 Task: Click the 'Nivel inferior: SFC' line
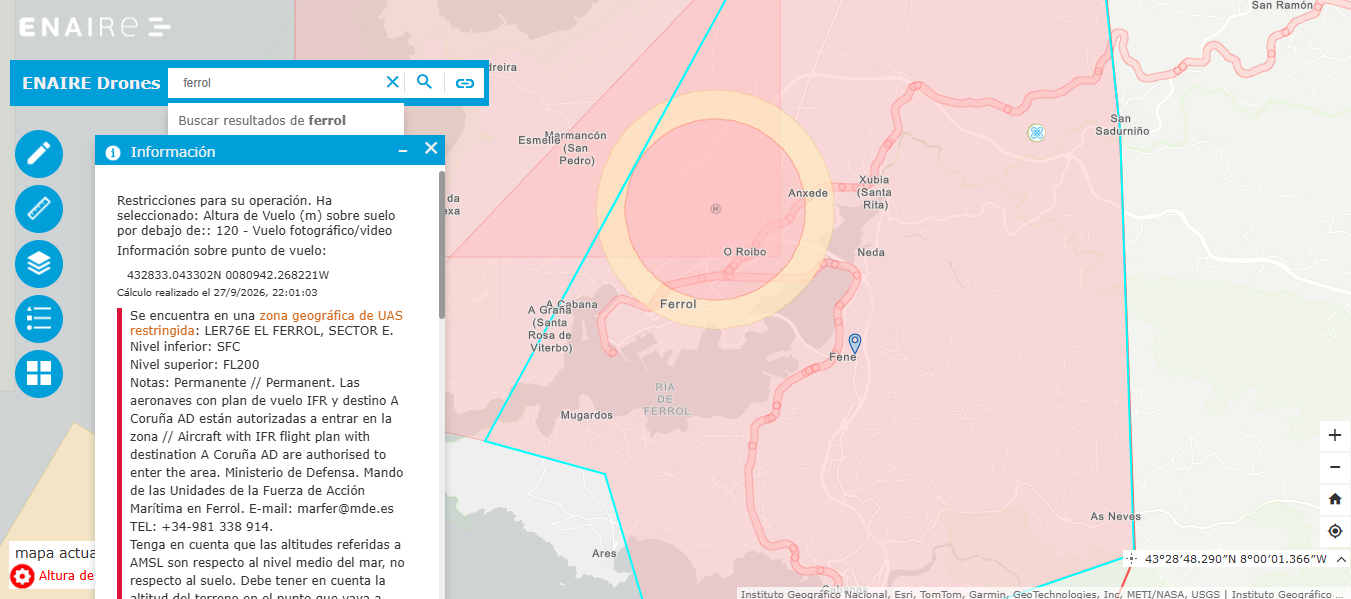pos(185,346)
